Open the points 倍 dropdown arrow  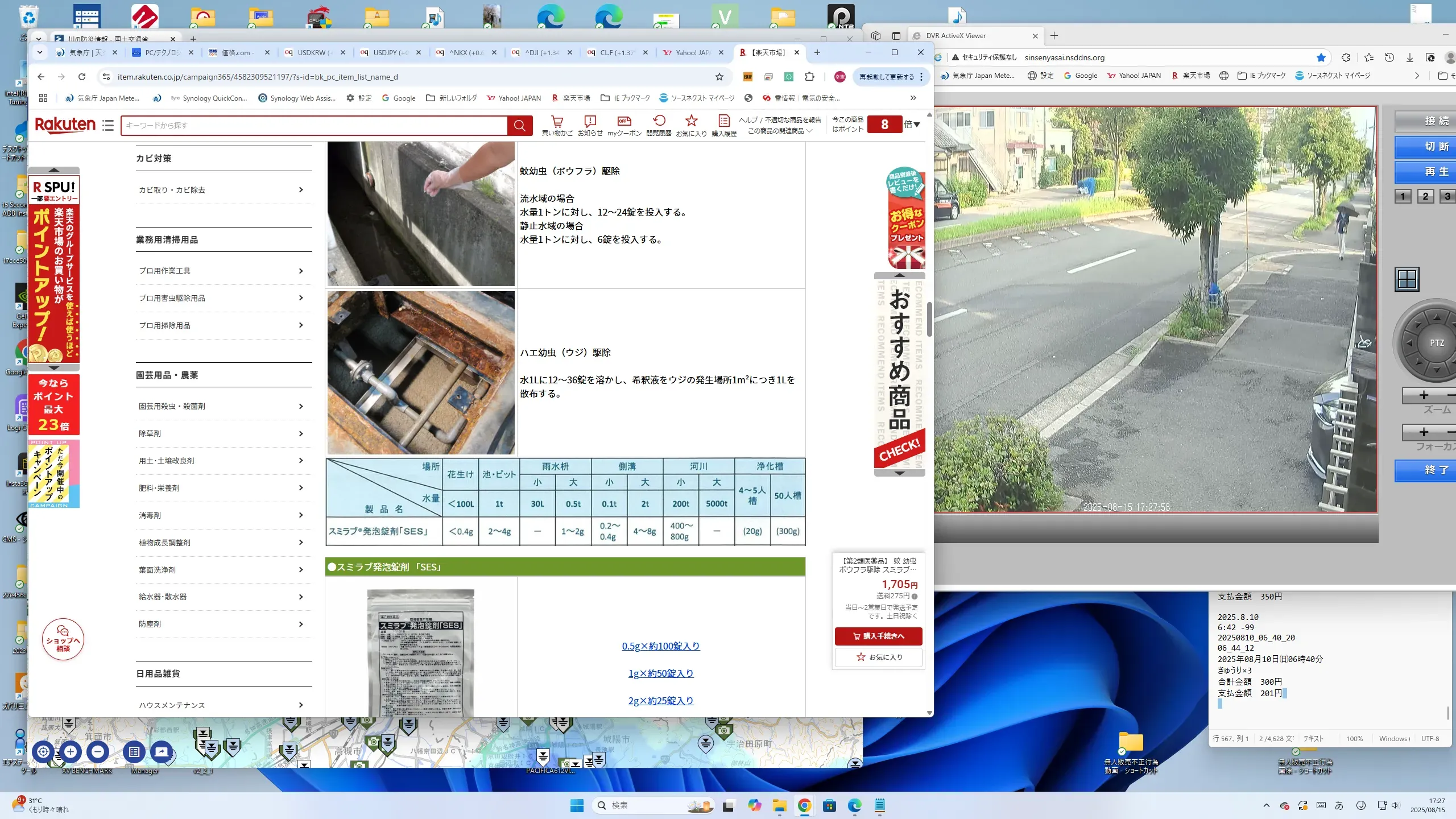coord(917,125)
